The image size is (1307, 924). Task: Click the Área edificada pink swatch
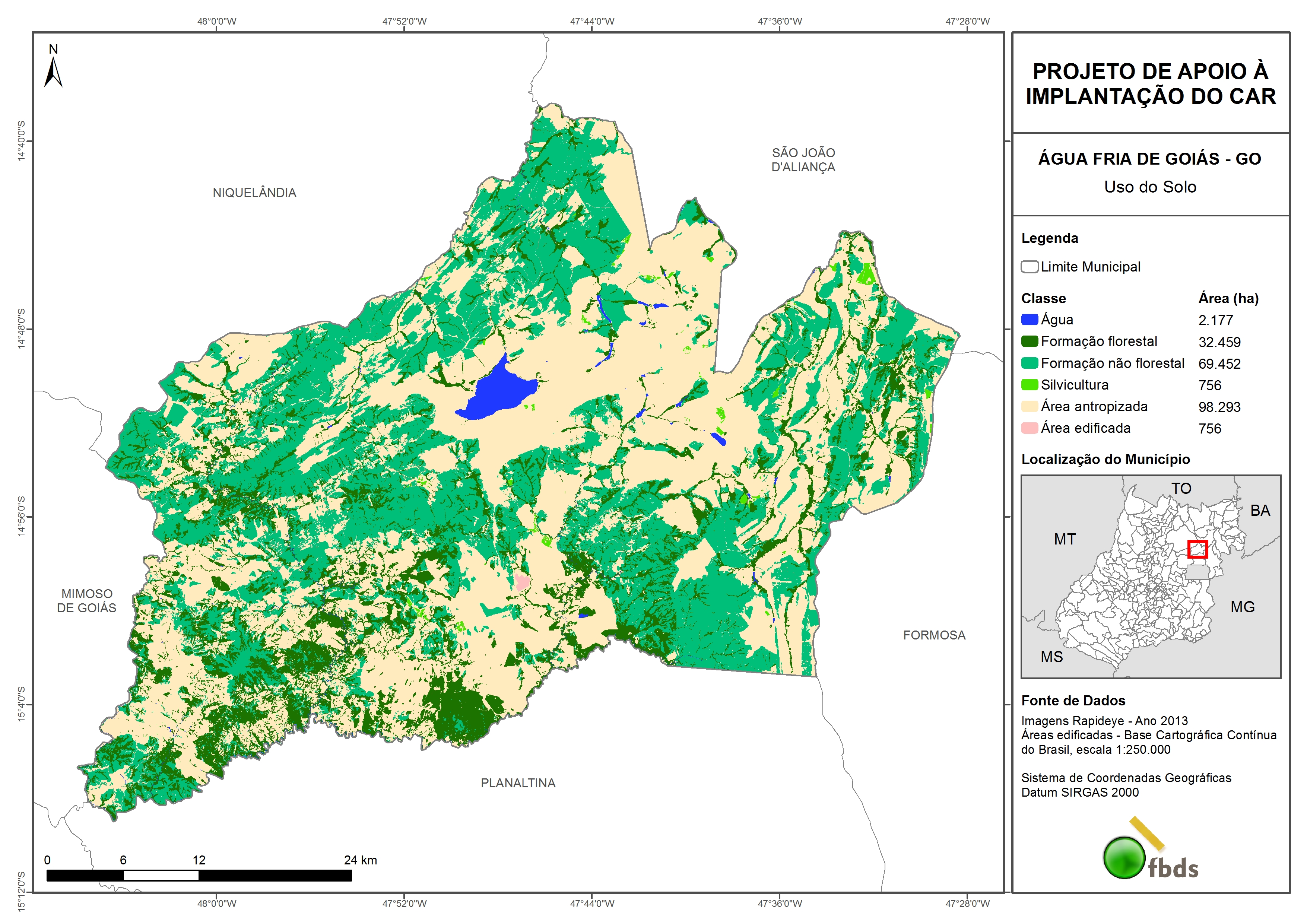(1029, 428)
